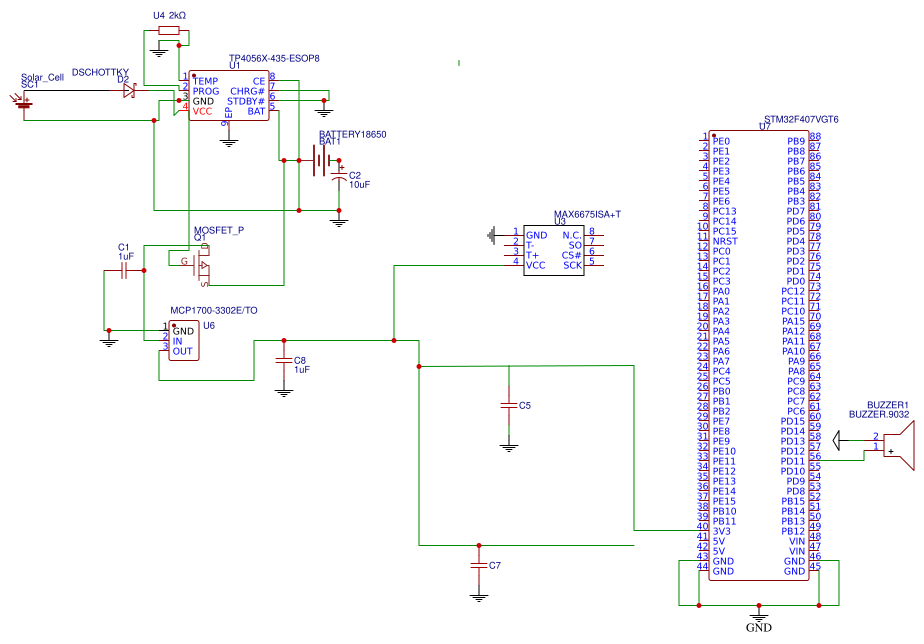Select the STM32F407VGT6 part label
The height and width of the screenshot is (644, 924).
801,119
